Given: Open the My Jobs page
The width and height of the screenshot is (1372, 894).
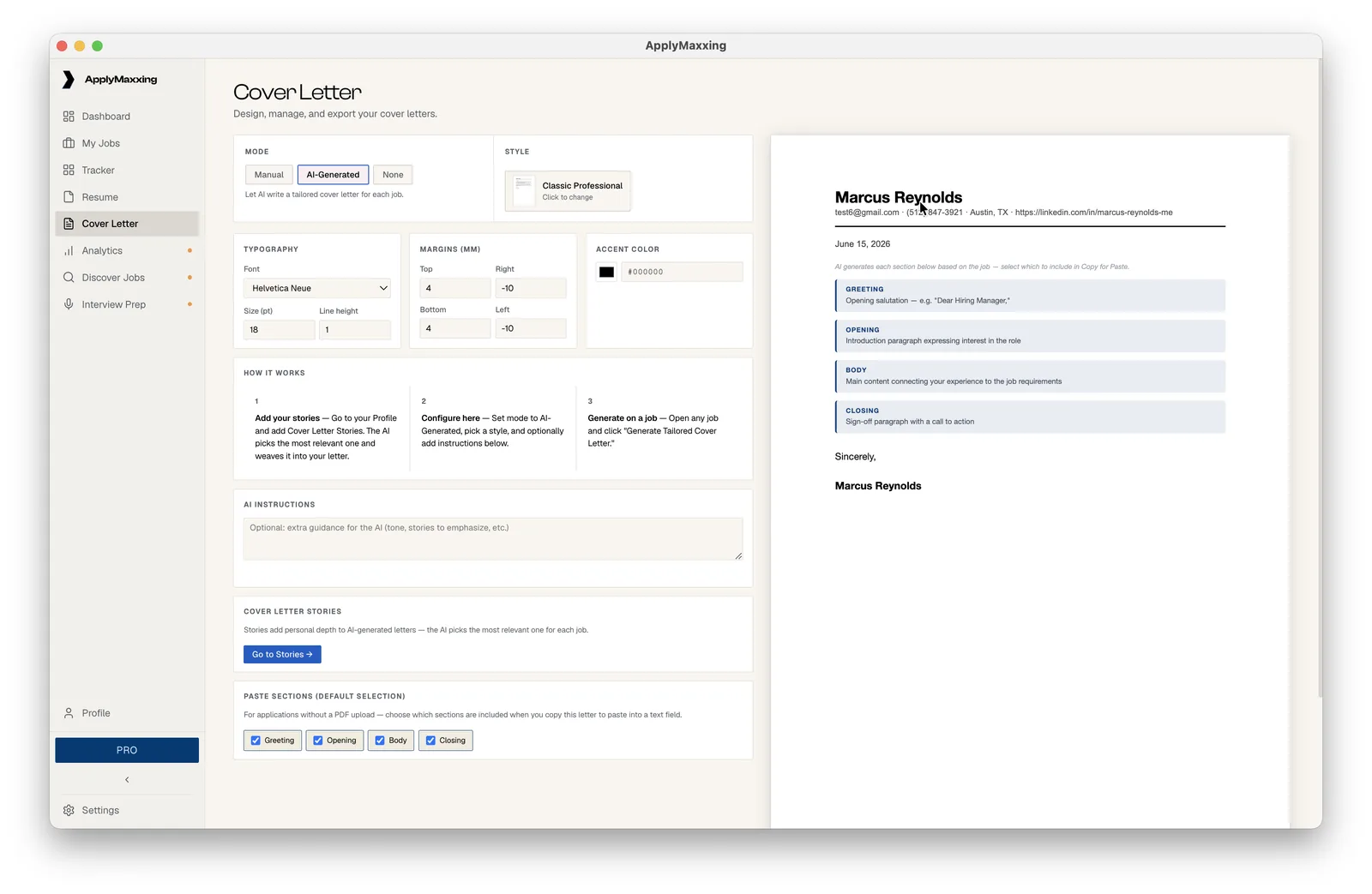Looking at the screenshot, I should 127,143.
